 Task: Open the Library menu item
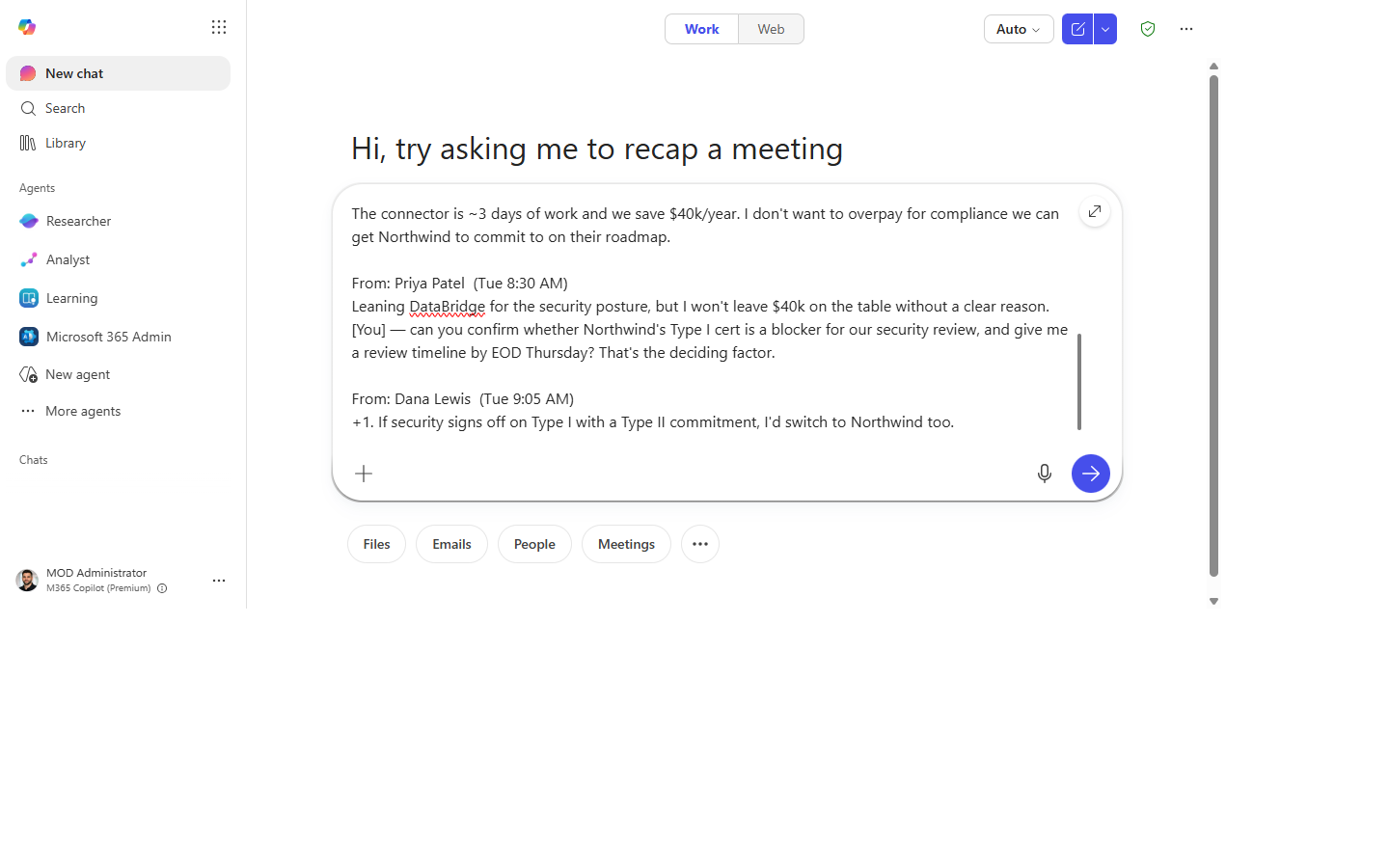coord(118,143)
